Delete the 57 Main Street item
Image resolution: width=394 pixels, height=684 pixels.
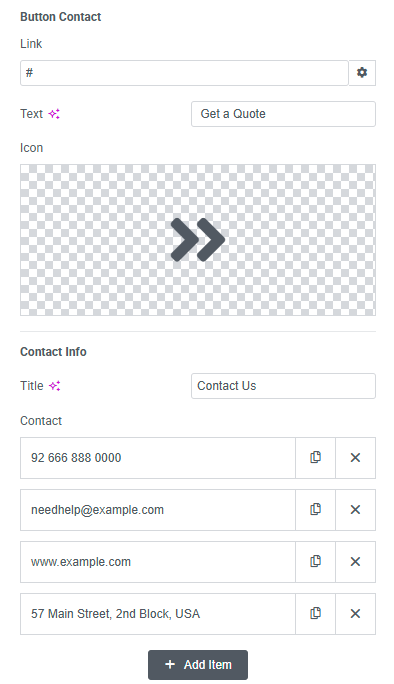click(x=355, y=613)
